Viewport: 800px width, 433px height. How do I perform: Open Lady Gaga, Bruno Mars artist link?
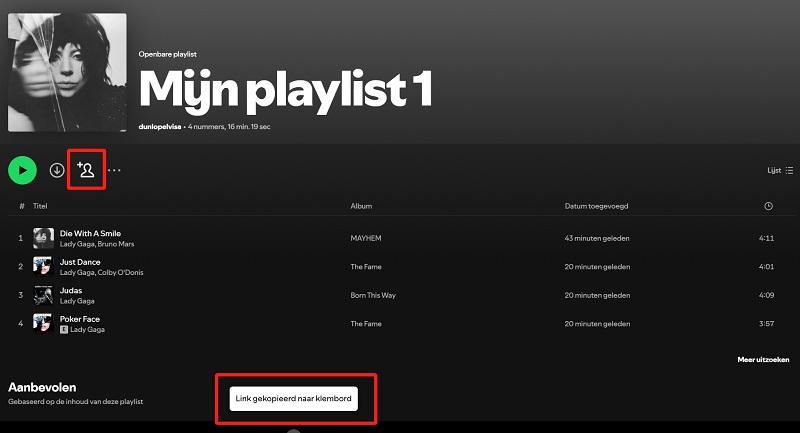click(x=97, y=244)
